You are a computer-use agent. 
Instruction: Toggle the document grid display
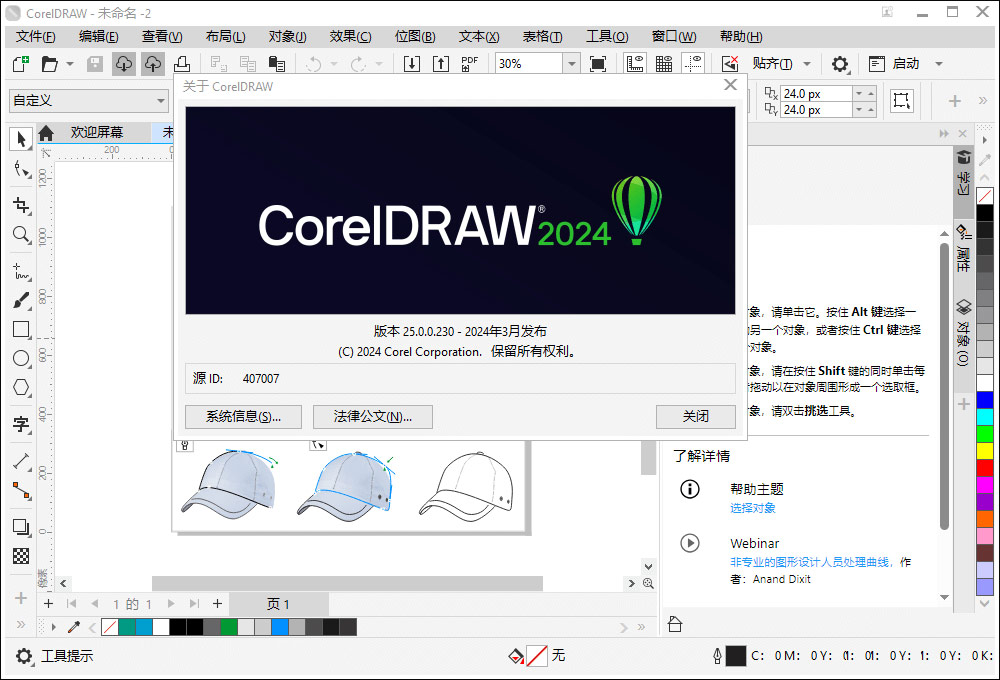tap(663, 62)
